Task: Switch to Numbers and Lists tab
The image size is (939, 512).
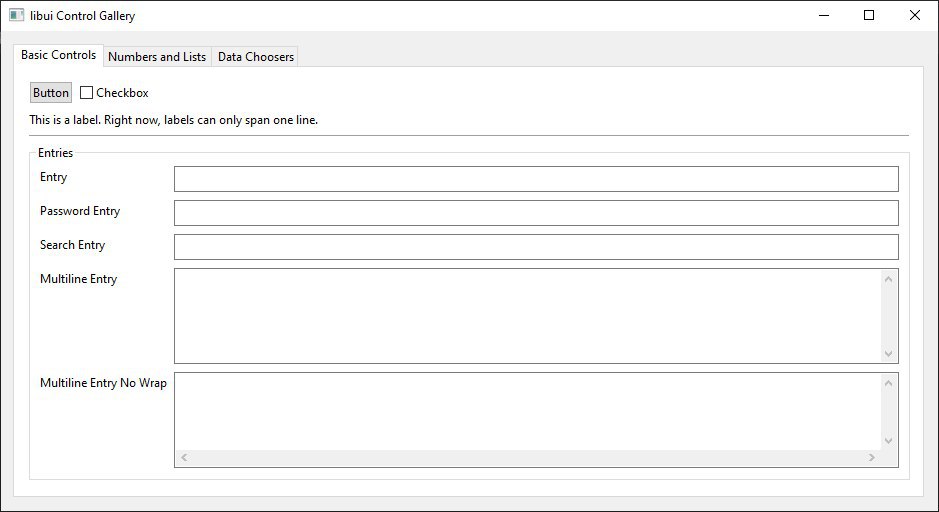Action: tap(157, 57)
